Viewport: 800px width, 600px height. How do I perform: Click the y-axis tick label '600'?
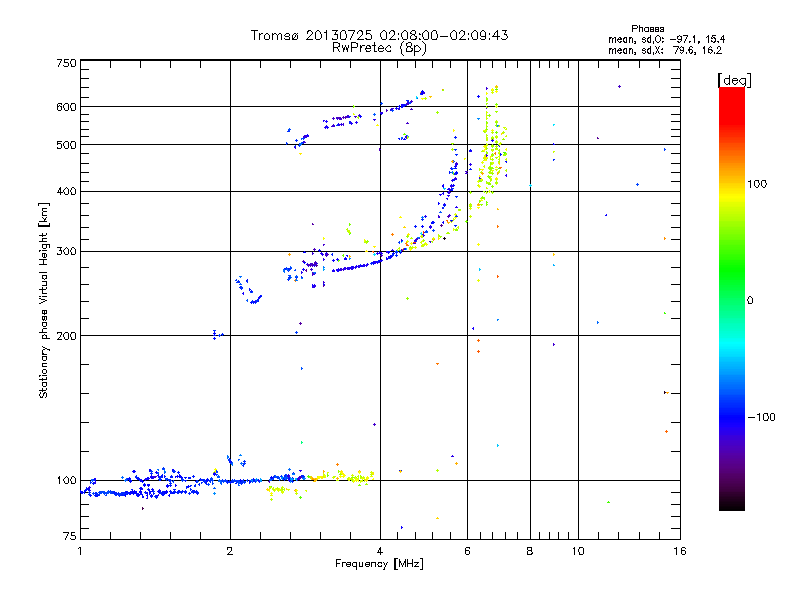click(67, 107)
